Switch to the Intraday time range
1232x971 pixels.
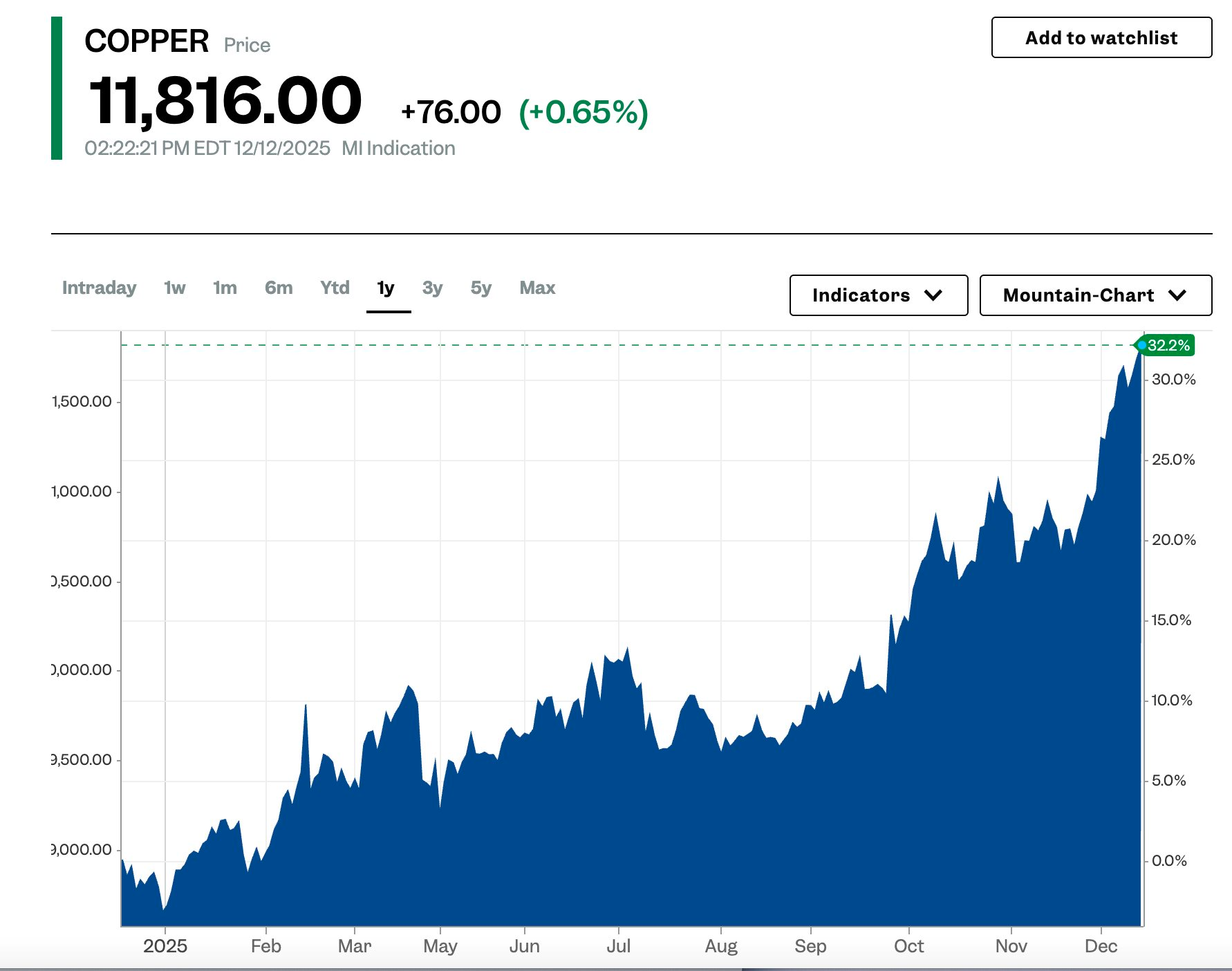click(x=99, y=288)
